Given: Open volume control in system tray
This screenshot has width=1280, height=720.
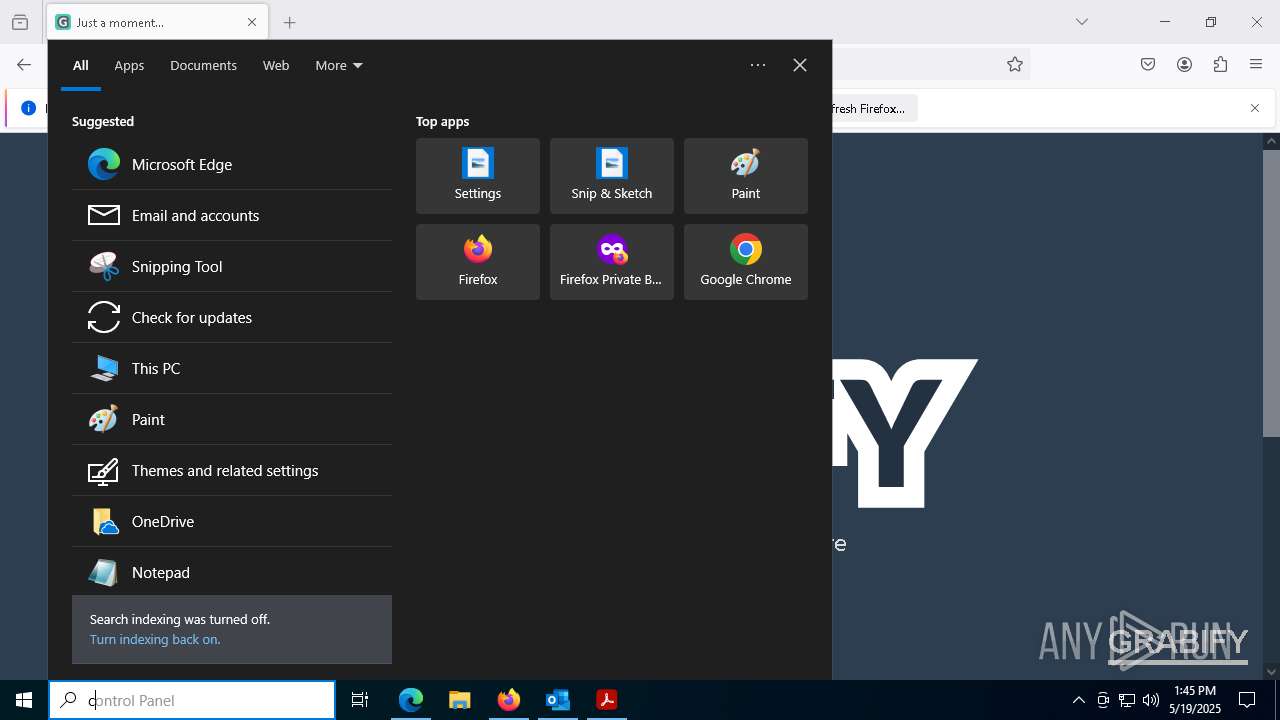Looking at the screenshot, I should [x=1151, y=700].
